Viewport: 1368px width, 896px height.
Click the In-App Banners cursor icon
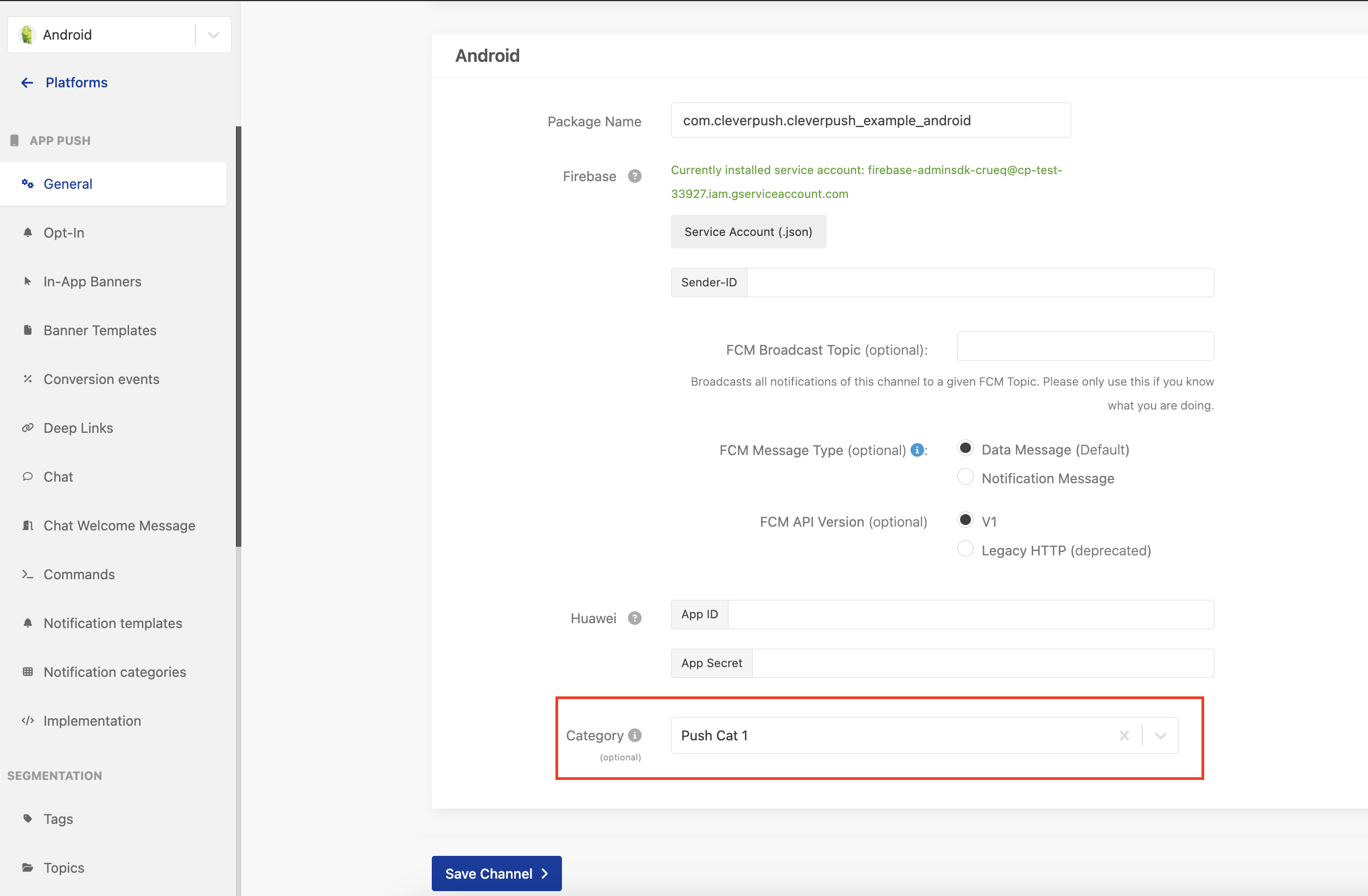tap(27, 281)
